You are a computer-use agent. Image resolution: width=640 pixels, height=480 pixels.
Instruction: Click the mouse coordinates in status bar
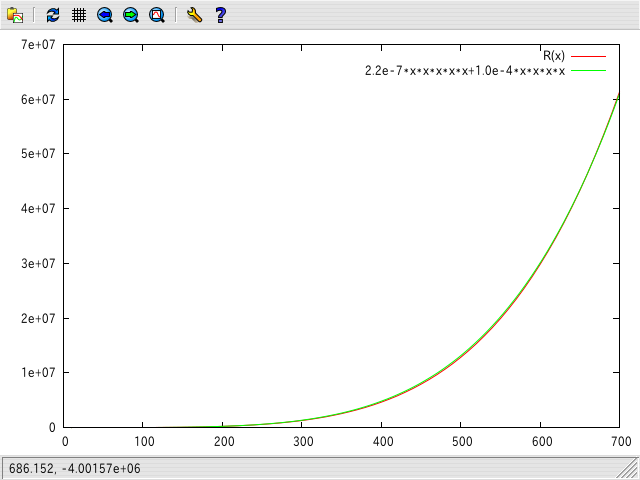tap(75, 468)
